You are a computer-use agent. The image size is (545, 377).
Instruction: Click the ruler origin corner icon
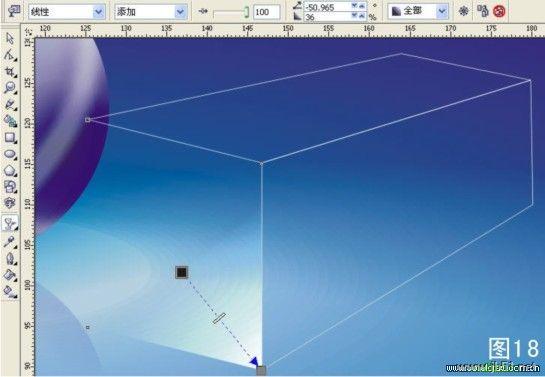29,32
